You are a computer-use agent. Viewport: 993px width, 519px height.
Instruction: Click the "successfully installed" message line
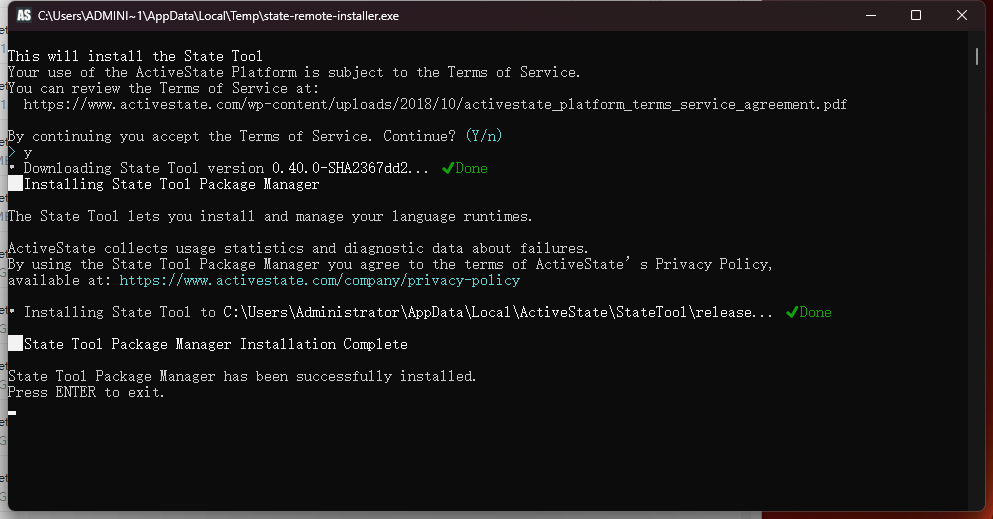(242, 376)
